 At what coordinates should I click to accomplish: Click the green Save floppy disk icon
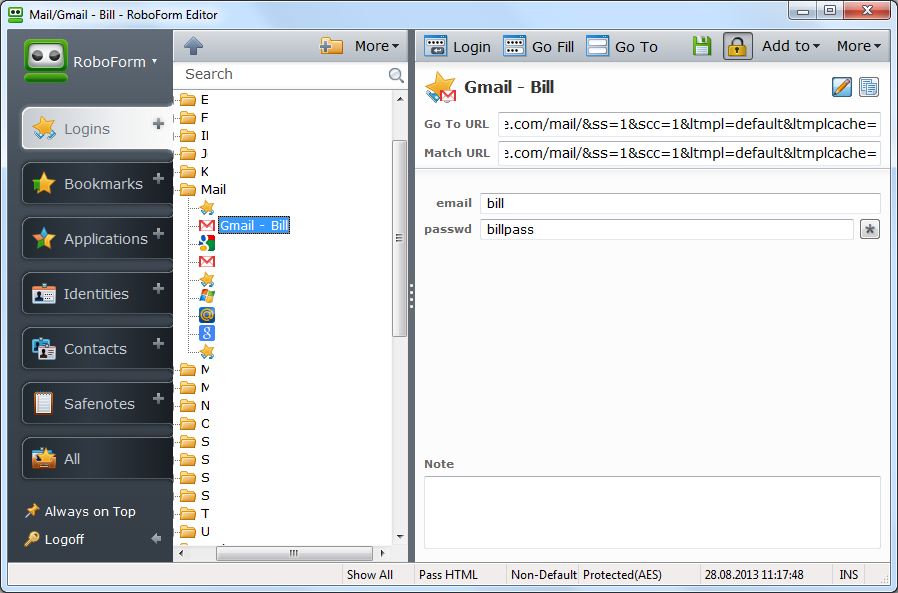(702, 46)
